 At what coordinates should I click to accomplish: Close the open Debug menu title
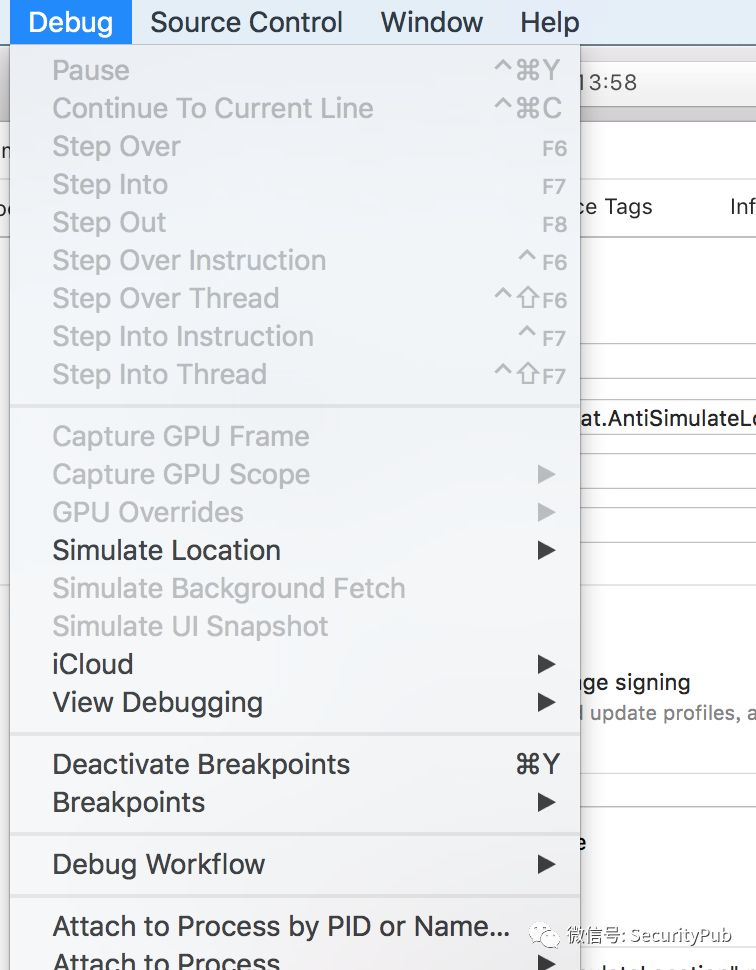(70, 22)
